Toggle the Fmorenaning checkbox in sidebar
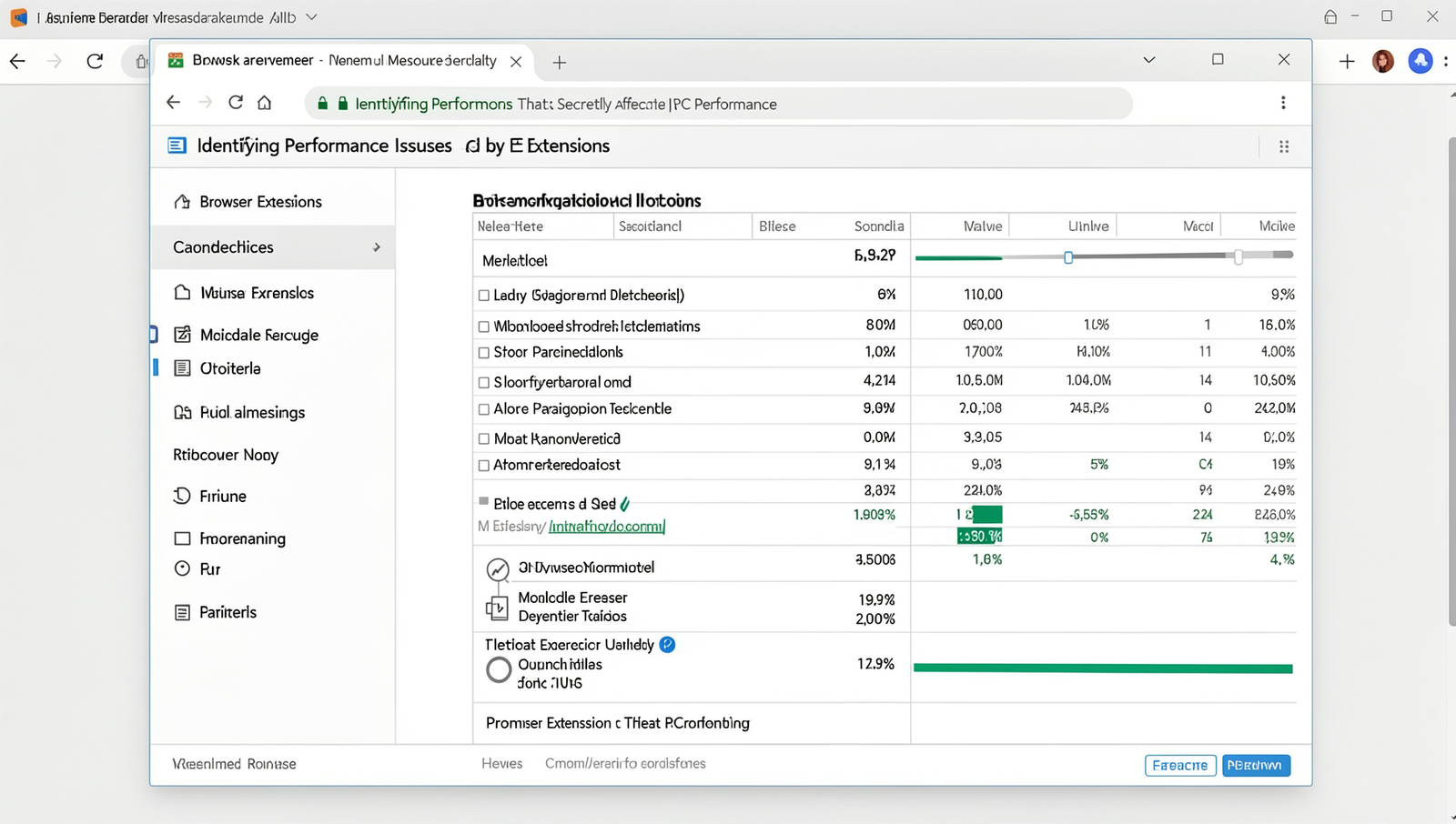The height and width of the screenshot is (824, 1456). (x=182, y=538)
